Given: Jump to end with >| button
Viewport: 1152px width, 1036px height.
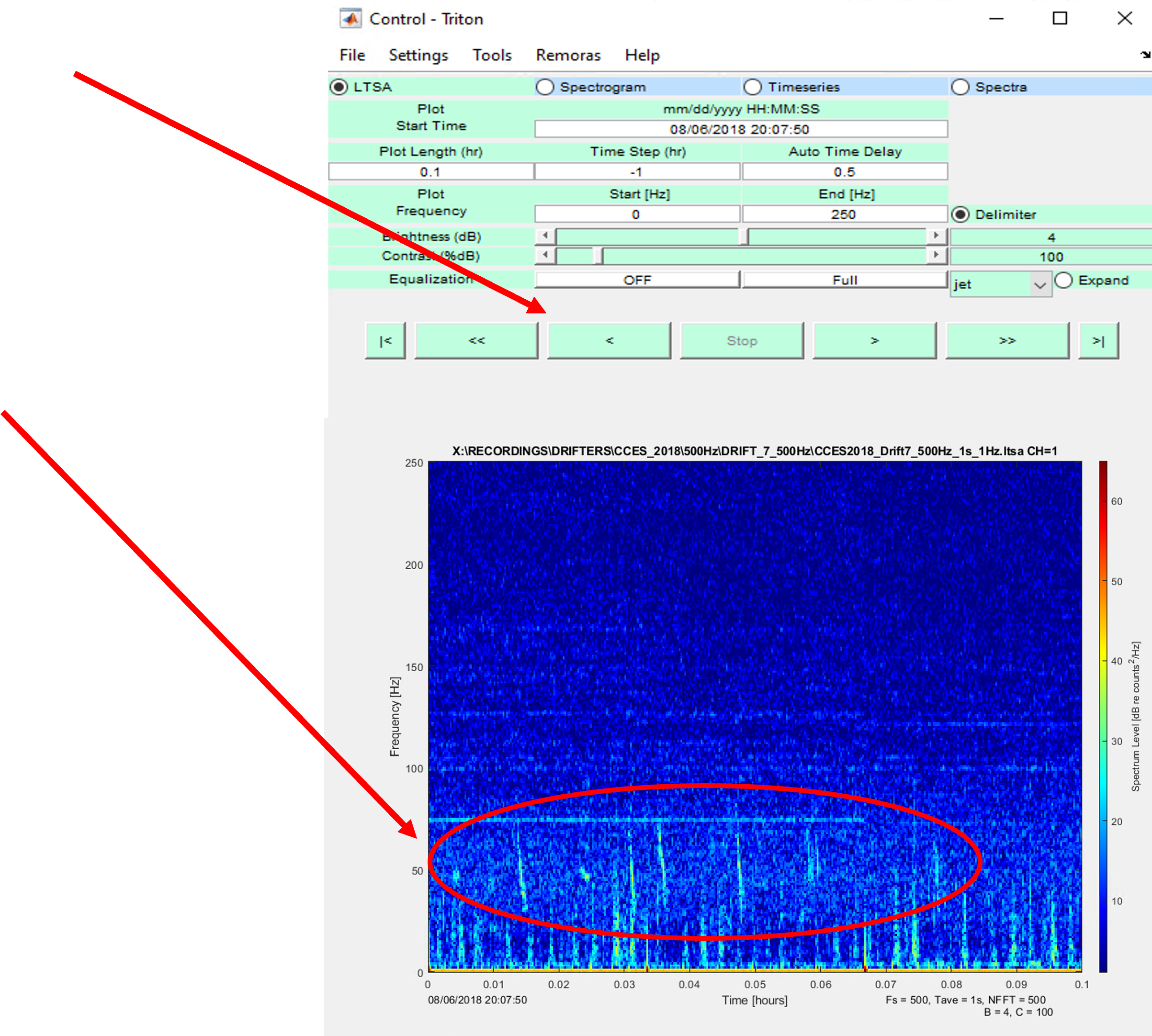Looking at the screenshot, I should point(1098,340).
